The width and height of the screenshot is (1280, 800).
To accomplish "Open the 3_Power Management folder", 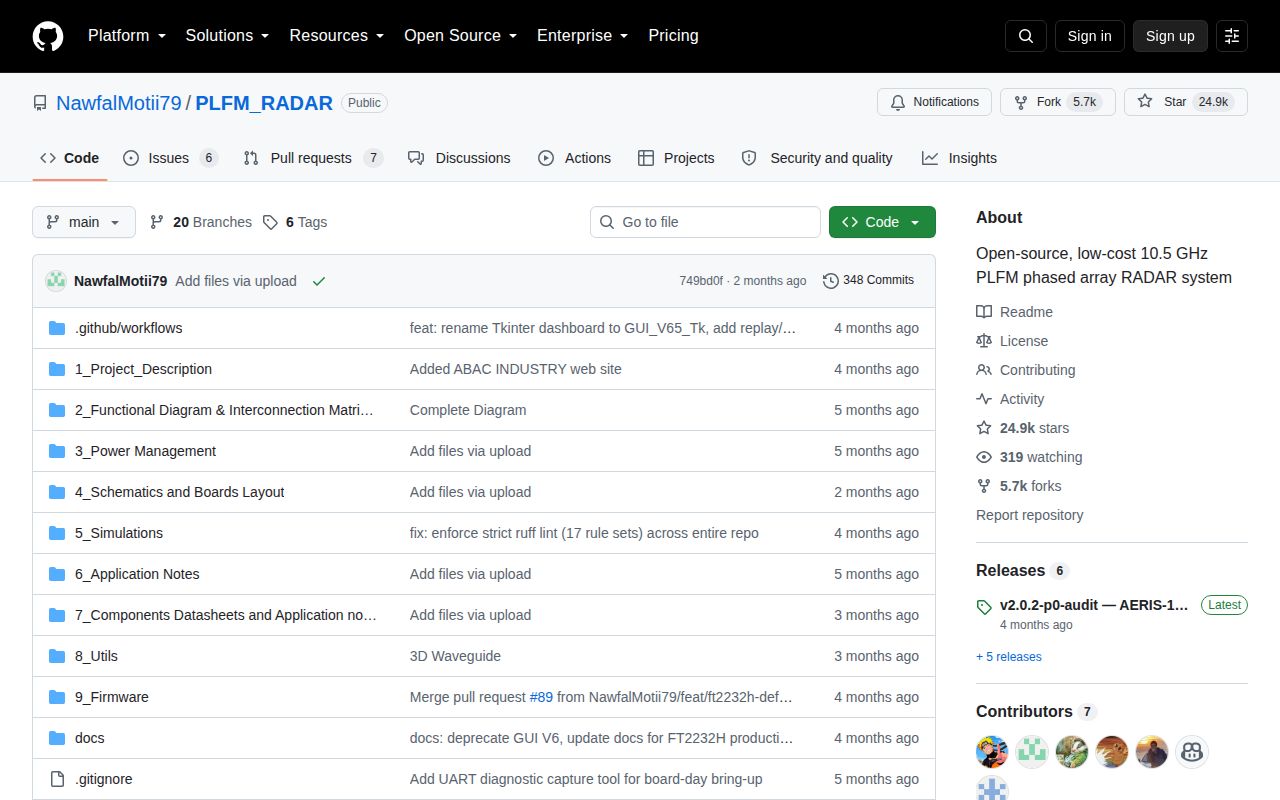I will [145, 451].
